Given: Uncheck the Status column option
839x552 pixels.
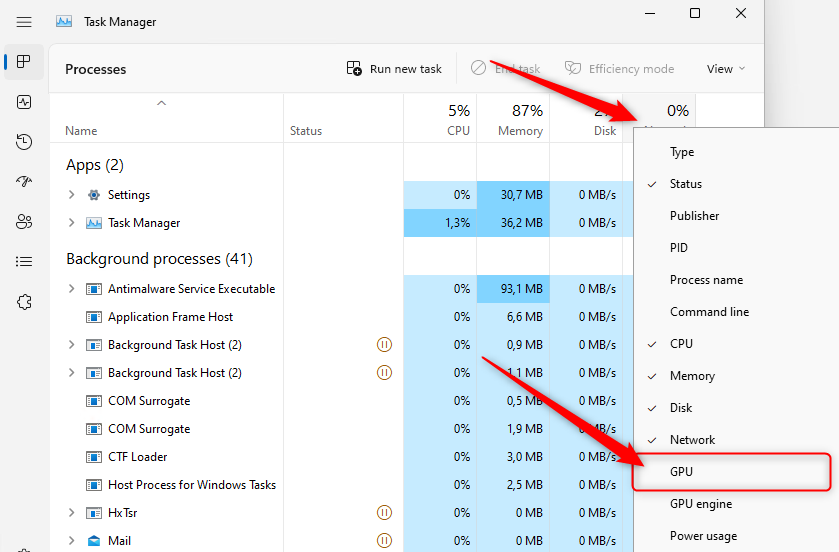Looking at the screenshot, I should 686,184.
